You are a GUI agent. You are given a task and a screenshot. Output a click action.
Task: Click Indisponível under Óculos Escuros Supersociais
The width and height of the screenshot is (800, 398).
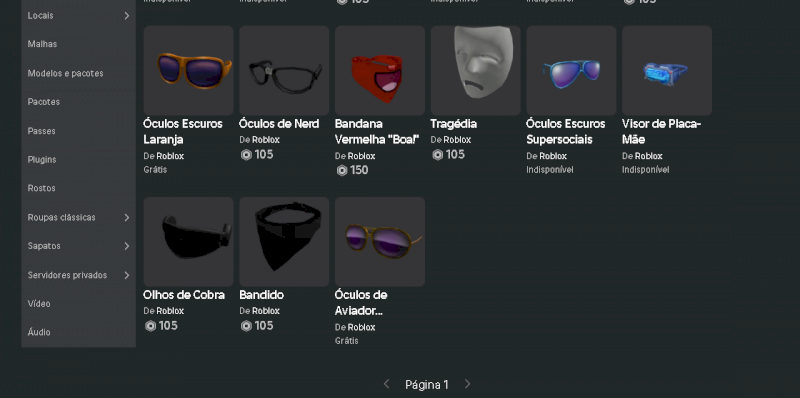coord(549,169)
